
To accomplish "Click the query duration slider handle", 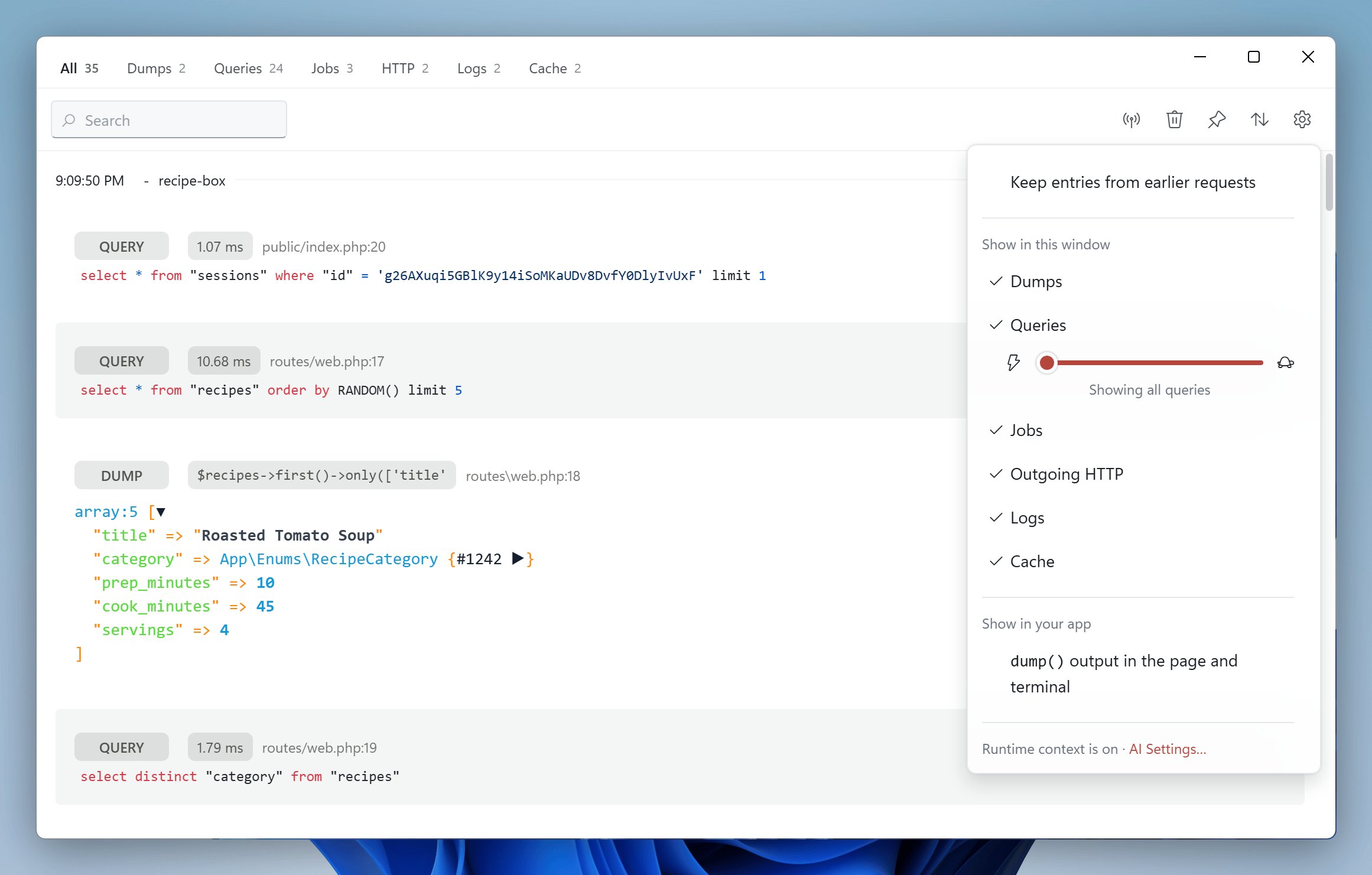I will coord(1046,363).
